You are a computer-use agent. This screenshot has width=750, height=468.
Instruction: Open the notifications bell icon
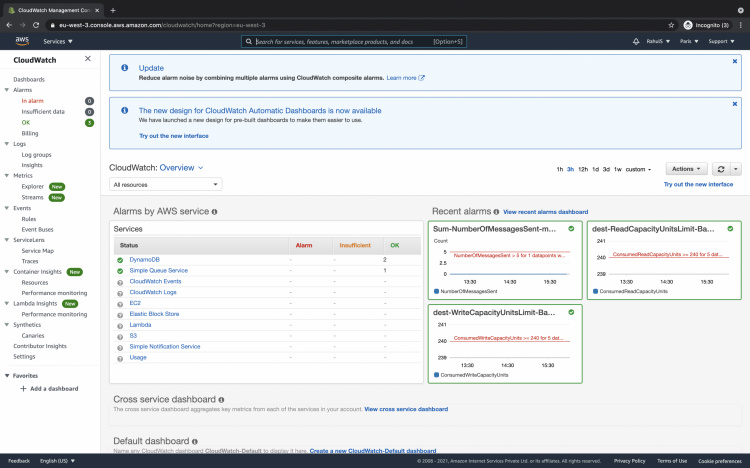(x=636, y=41)
